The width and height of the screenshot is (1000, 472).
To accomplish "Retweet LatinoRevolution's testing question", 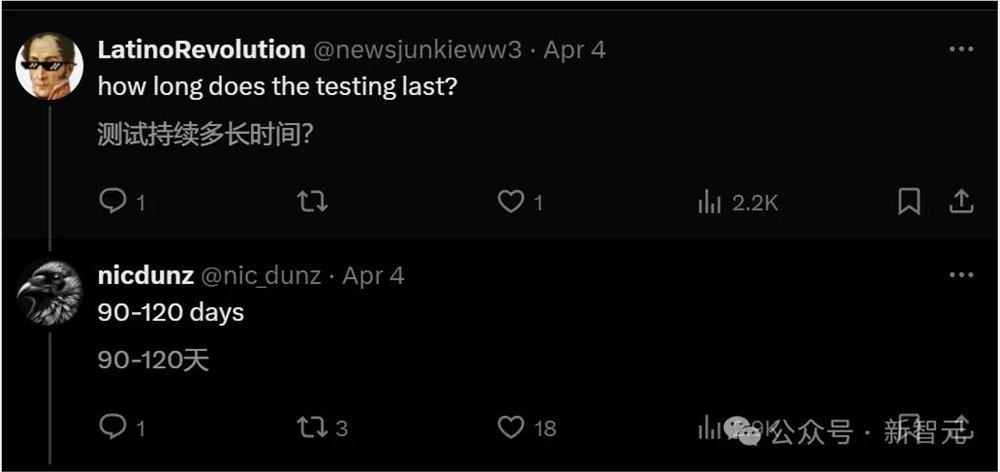I will [312, 202].
